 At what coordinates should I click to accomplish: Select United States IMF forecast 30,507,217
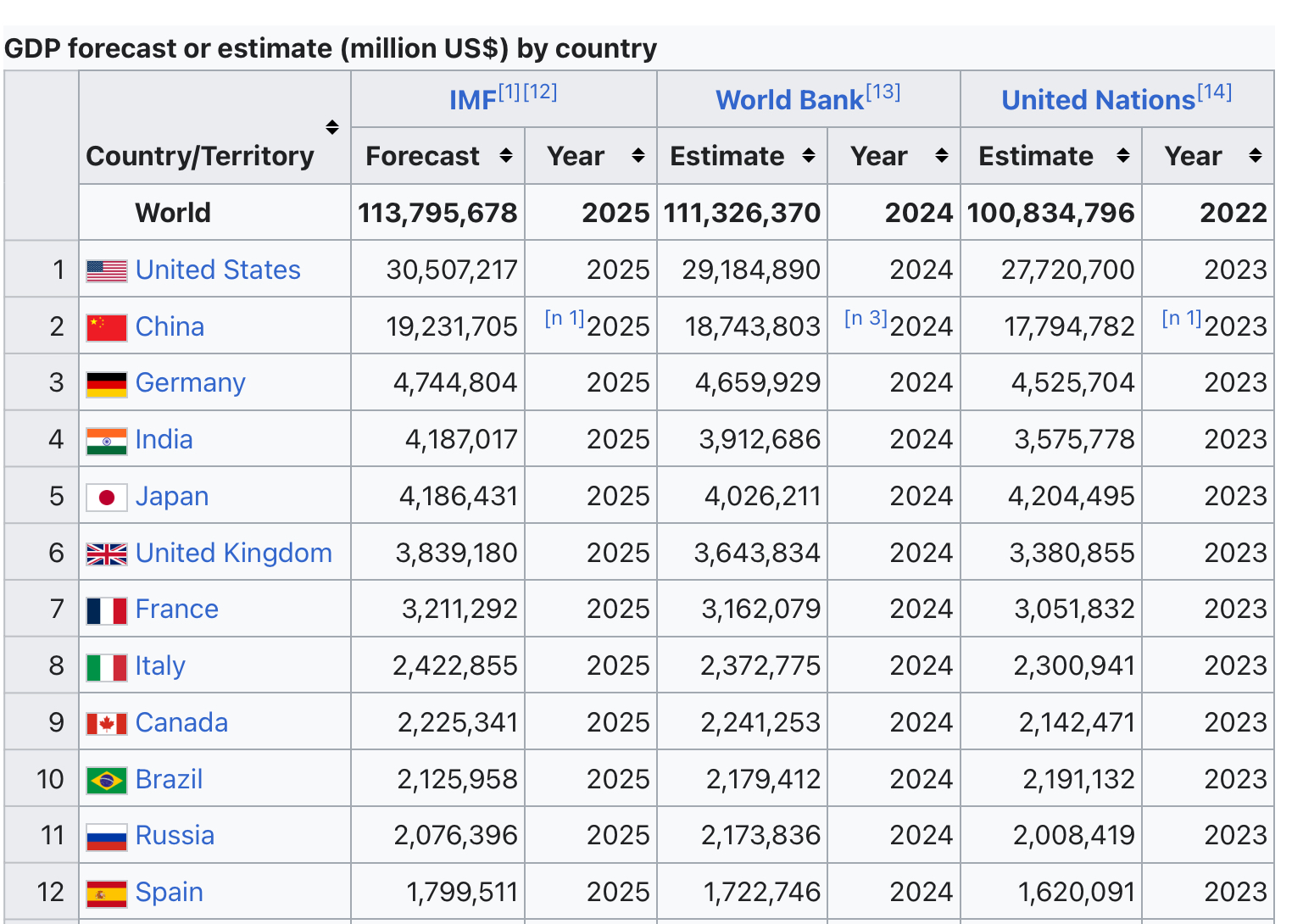click(x=452, y=270)
